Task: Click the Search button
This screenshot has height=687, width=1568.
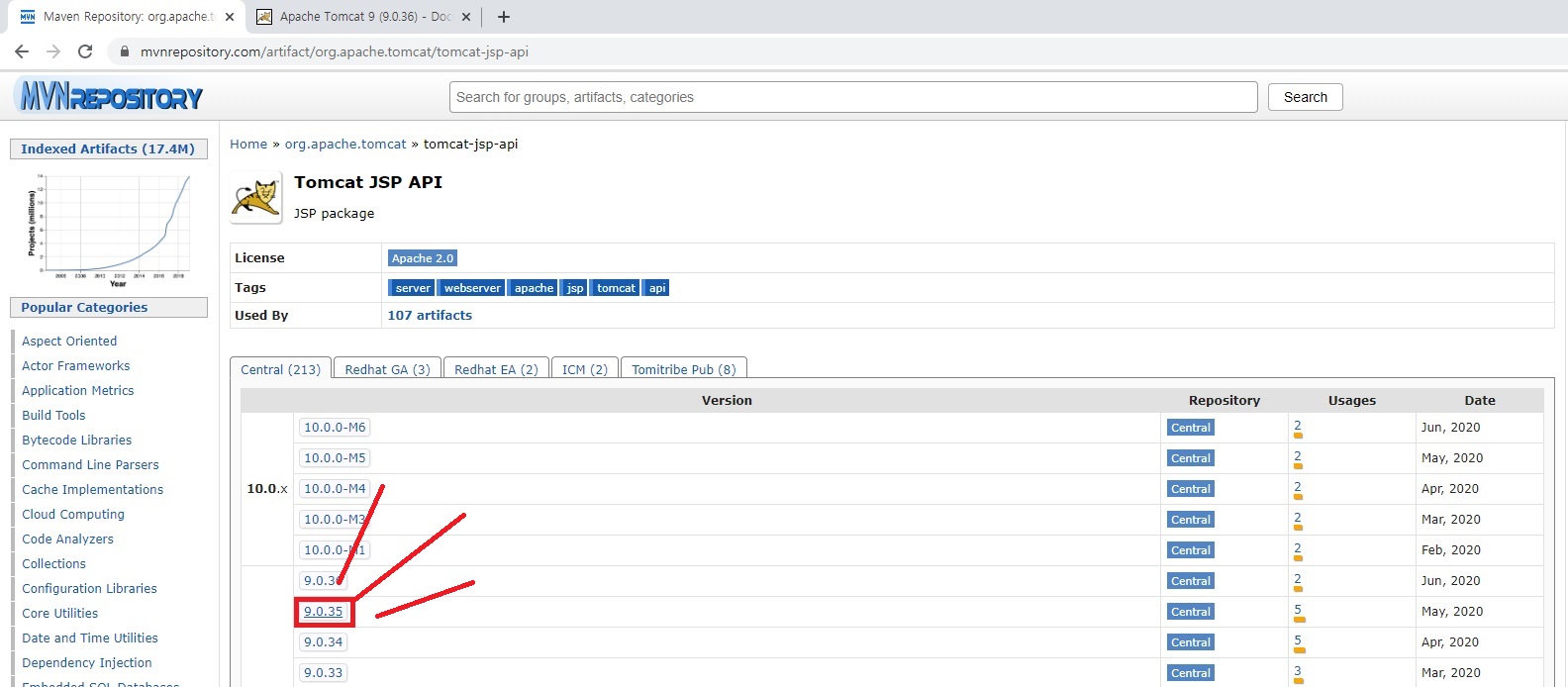Action: (x=1306, y=97)
